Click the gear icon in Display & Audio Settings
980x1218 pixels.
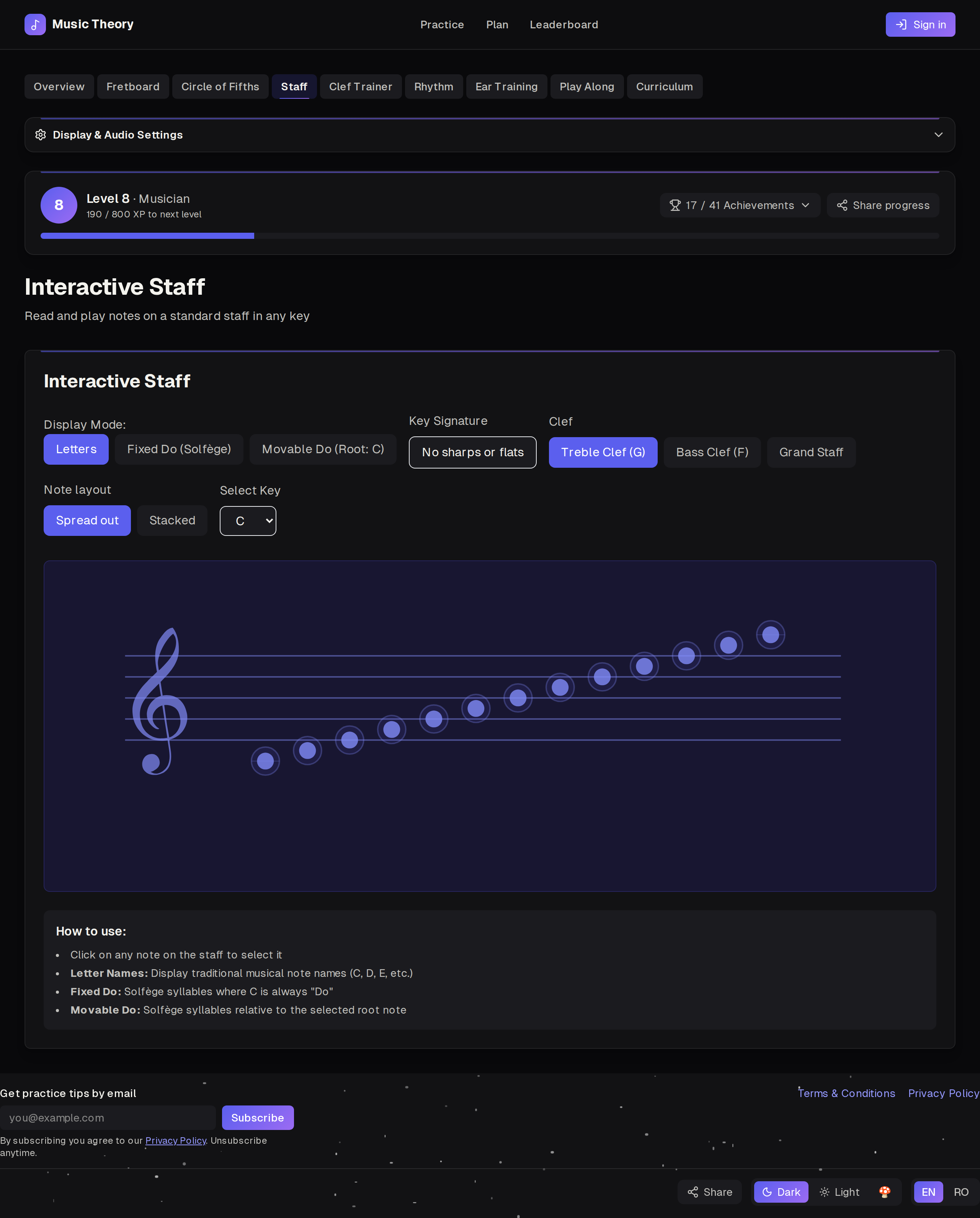click(41, 134)
